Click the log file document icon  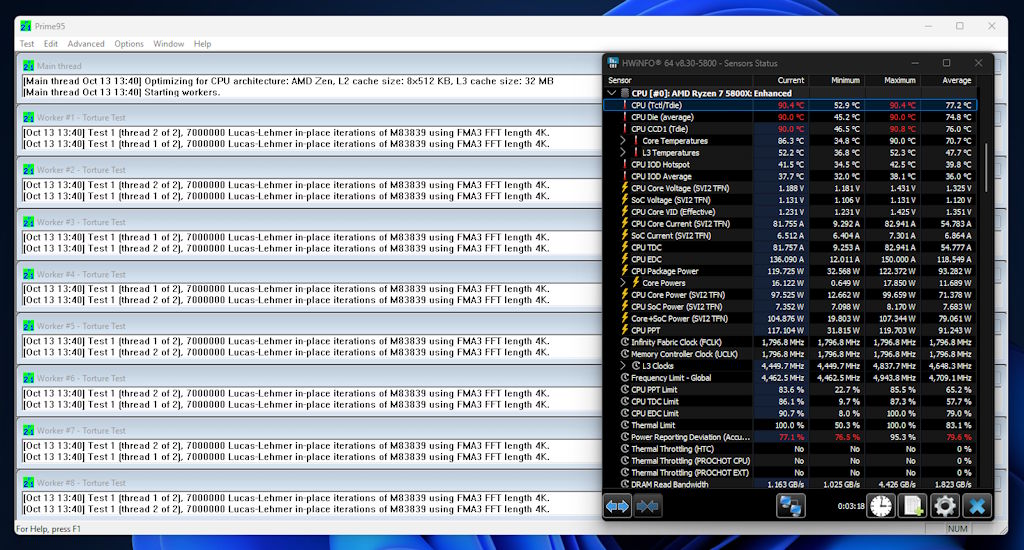912,506
